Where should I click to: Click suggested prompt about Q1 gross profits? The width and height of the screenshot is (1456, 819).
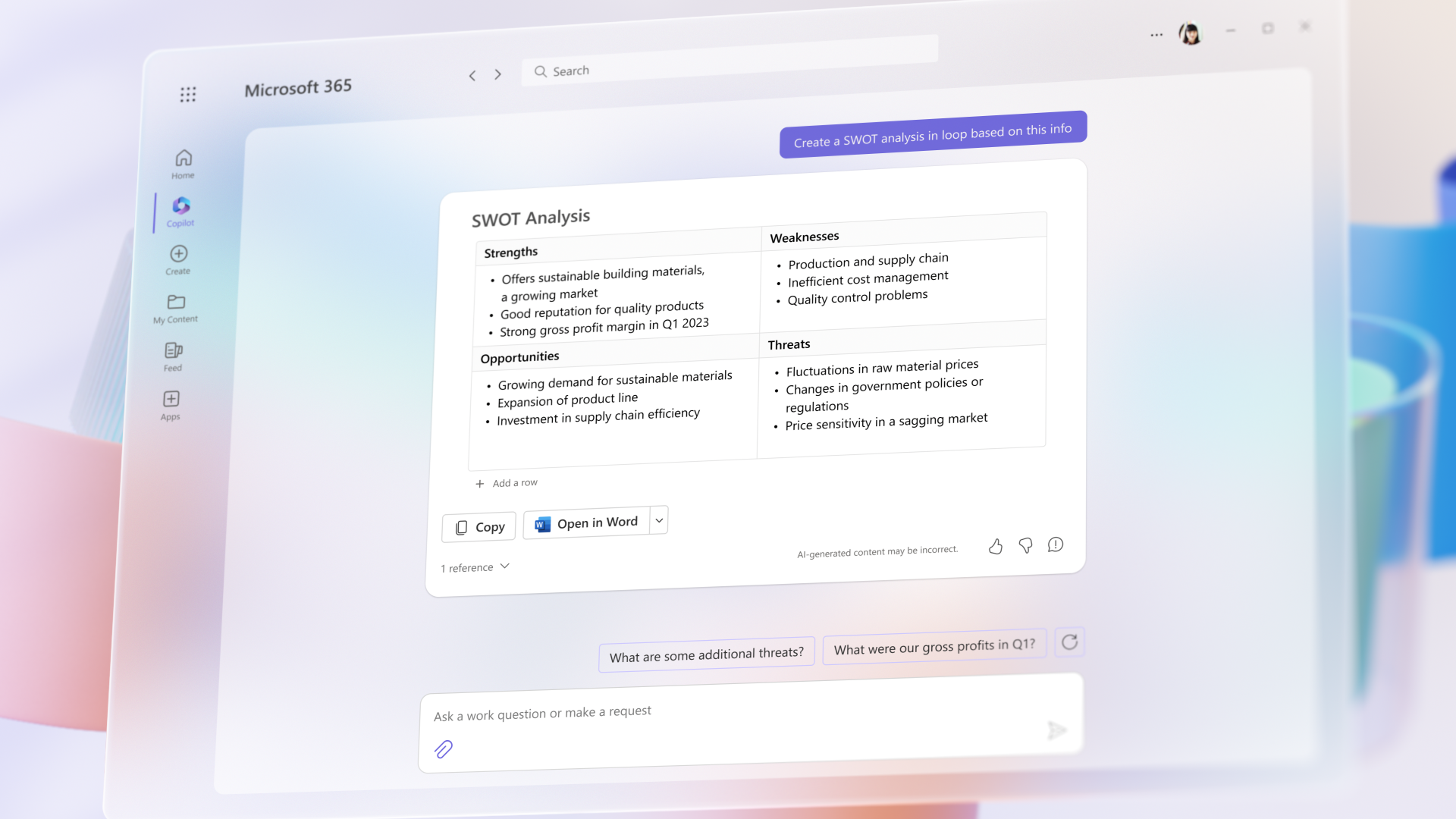[934, 645]
